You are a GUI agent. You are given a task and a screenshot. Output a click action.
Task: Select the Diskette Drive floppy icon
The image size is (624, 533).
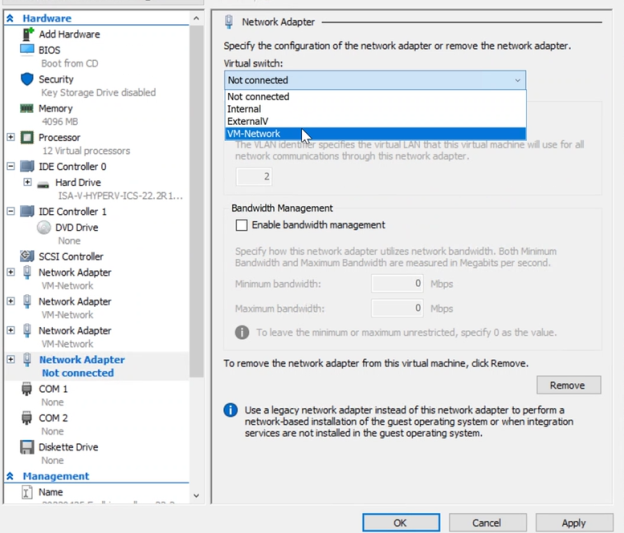pos(27,447)
